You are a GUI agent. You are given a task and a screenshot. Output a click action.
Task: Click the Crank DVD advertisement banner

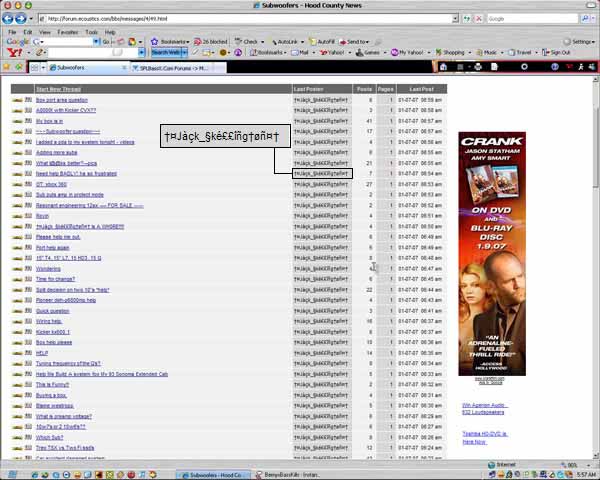coord(492,253)
